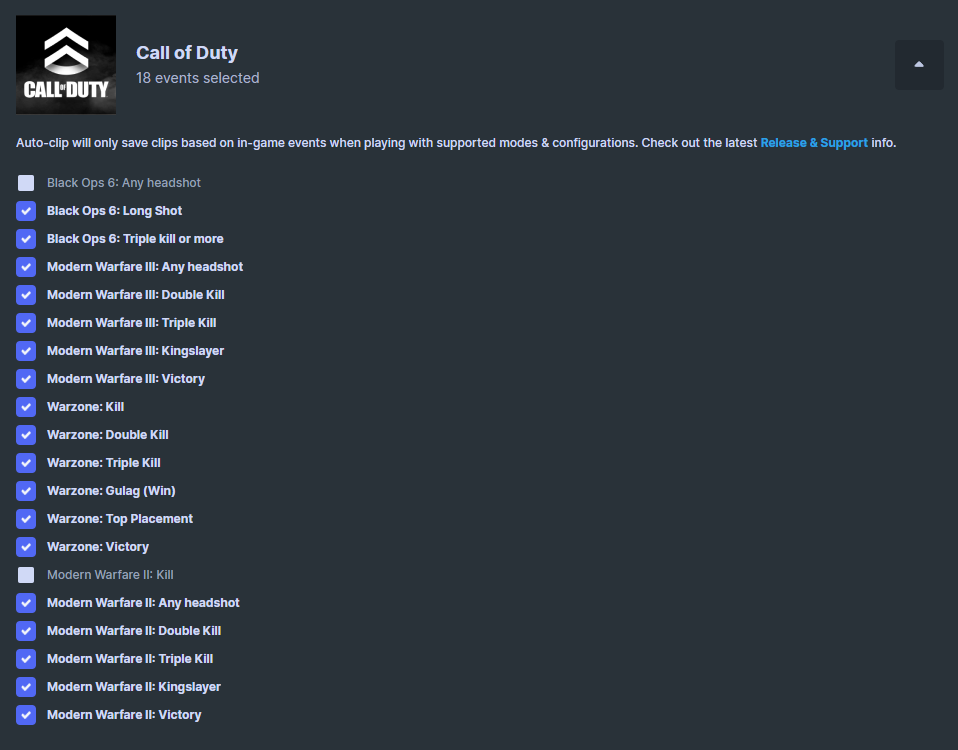
Task: Uncheck the Warzone: Kill event
Action: tap(26, 407)
